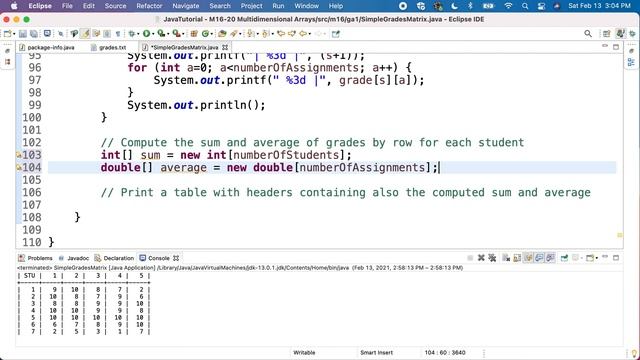Toggle Pin Console

point(564,258)
